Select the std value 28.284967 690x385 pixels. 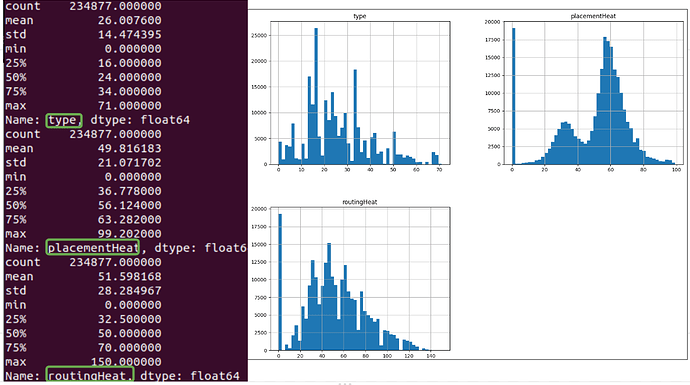tap(129, 290)
